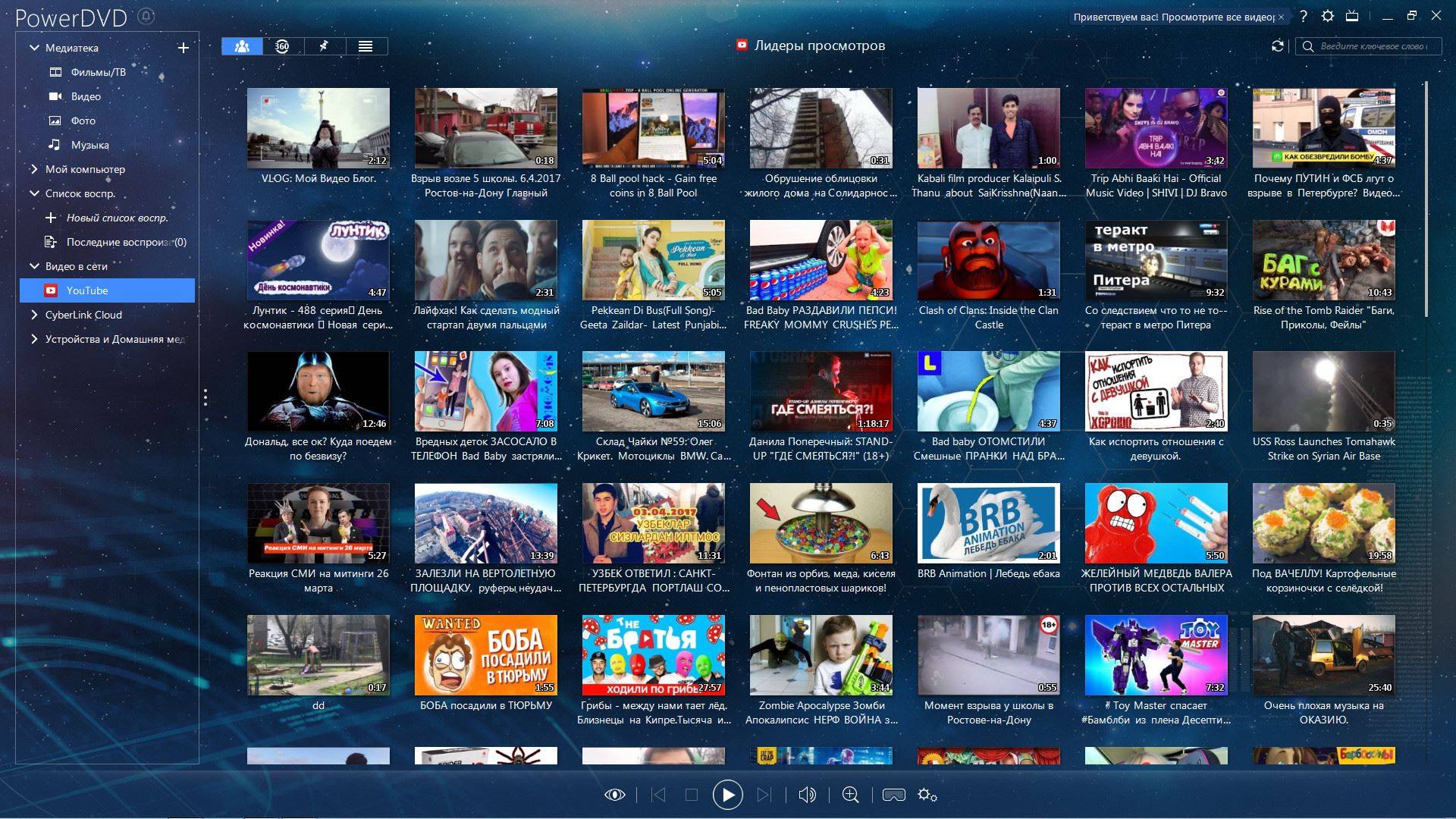Viewport: 1456px width, 819px height.
Task: Click the stop playback button
Action: (692, 795)
